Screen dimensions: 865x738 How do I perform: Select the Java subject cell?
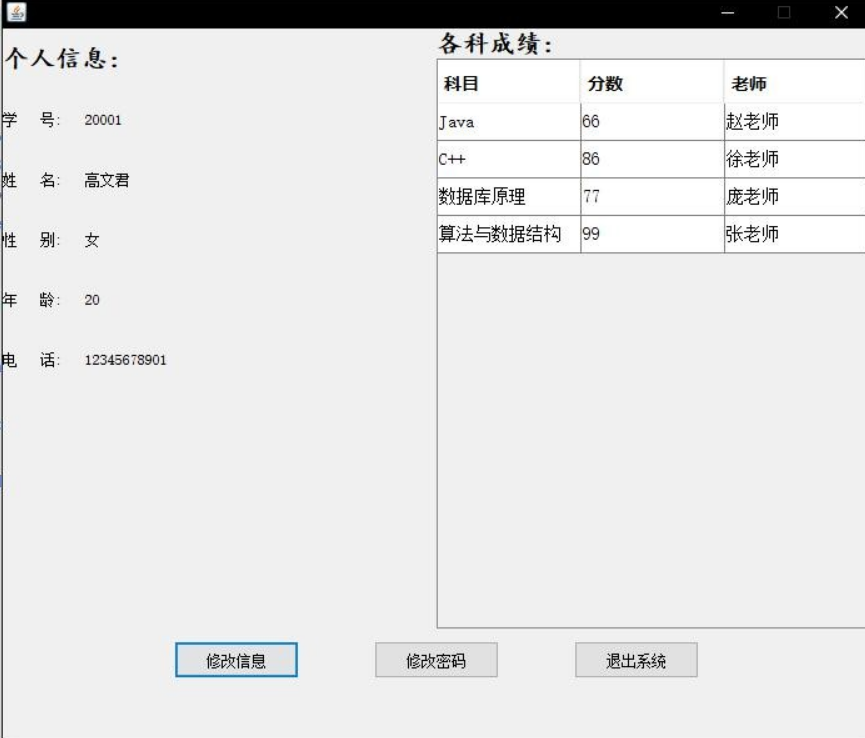click(509, 122)
